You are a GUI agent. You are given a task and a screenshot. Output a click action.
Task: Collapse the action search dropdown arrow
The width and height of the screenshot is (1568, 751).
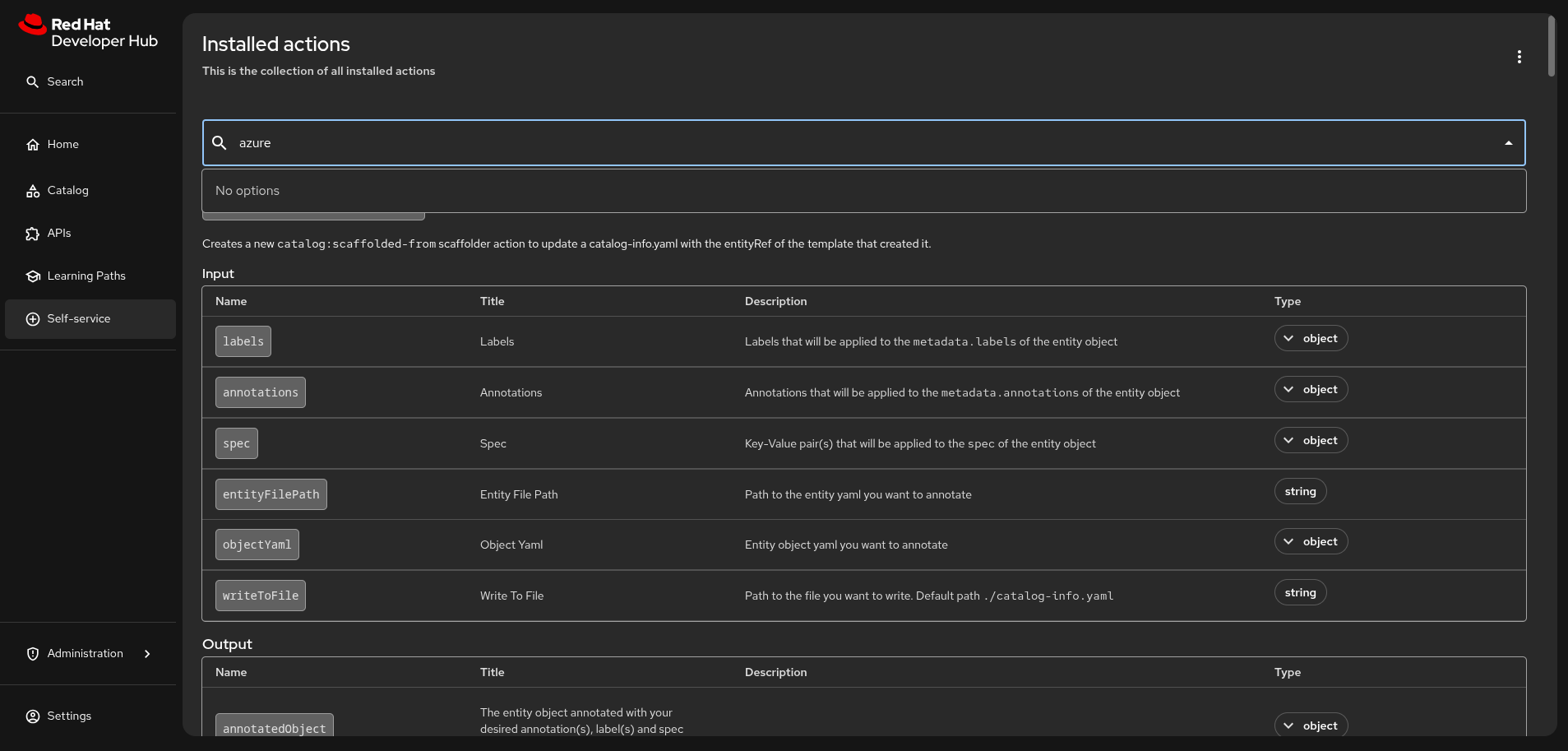1508,143
